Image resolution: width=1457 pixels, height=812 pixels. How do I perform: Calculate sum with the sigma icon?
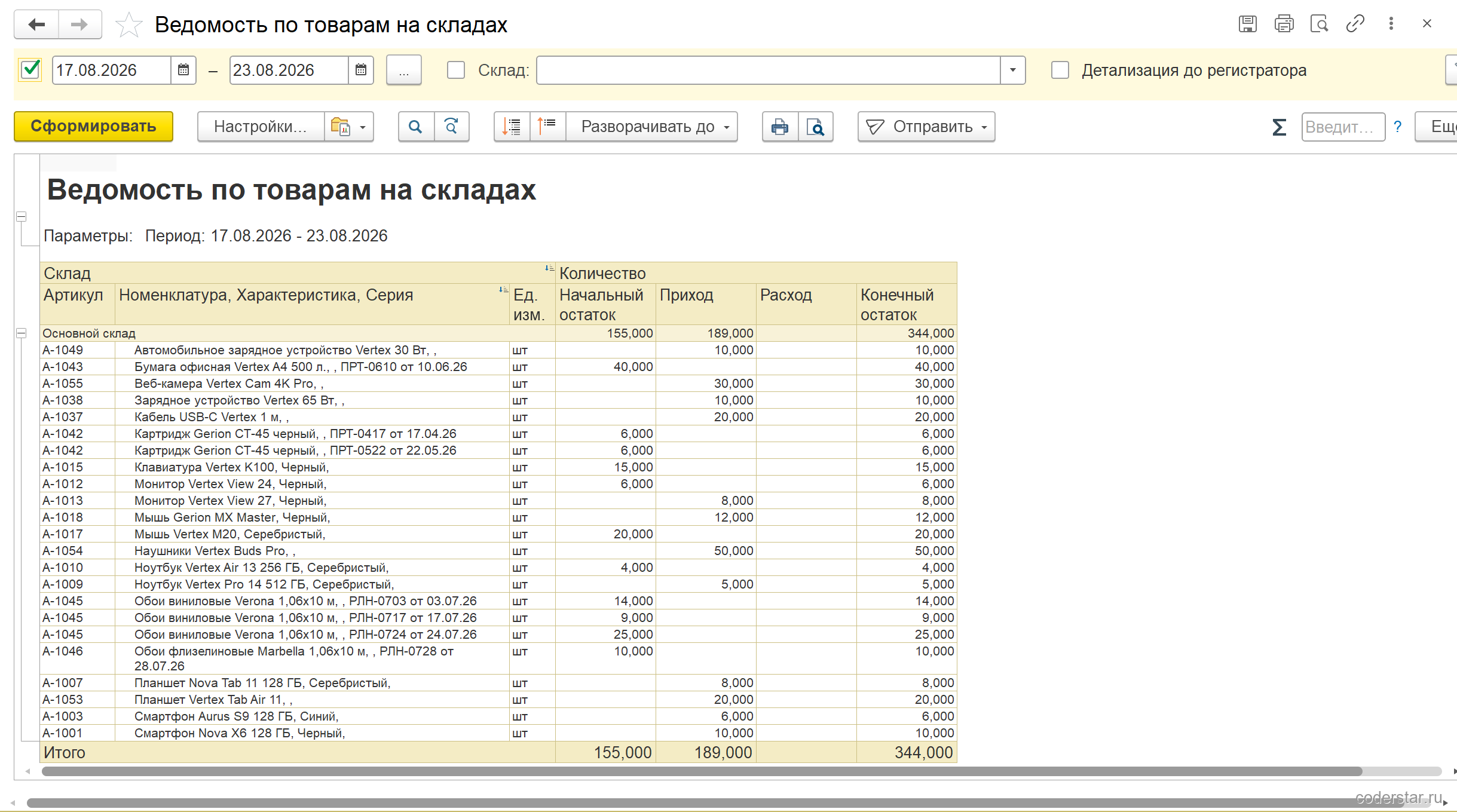1279,127
